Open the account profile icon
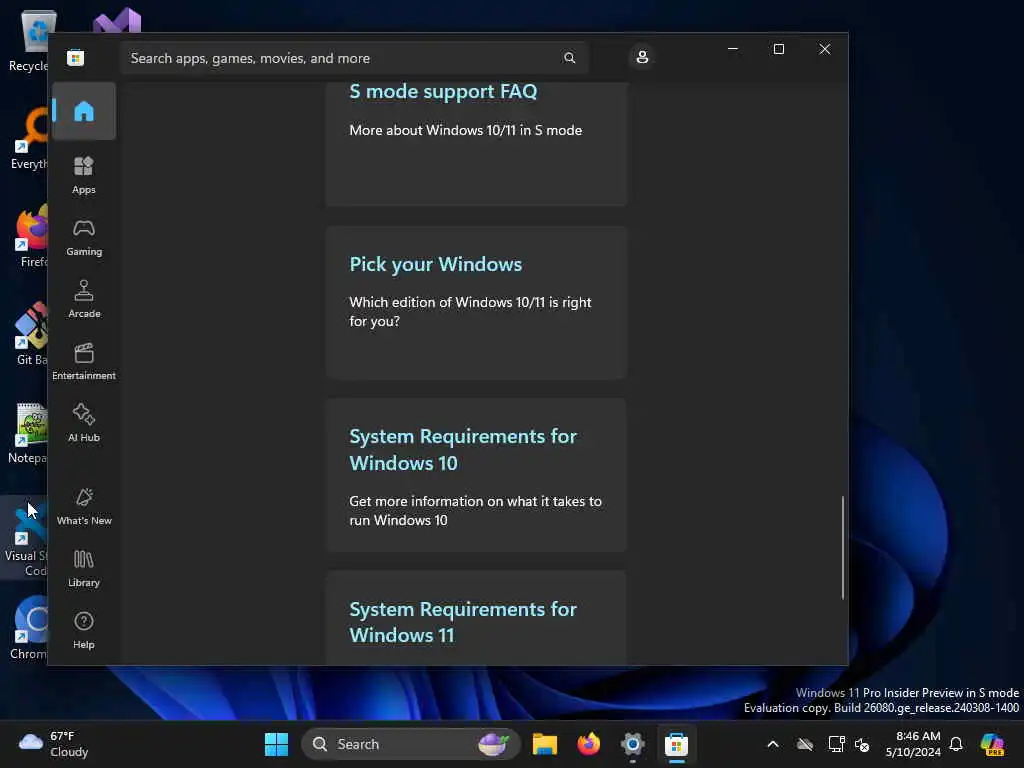1024x768 pixels. pos(642,57)
